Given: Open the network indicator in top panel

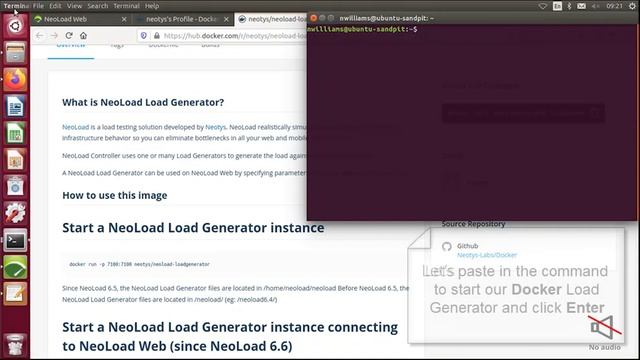Looking at the screenshot, I should [x=542, y=6].
